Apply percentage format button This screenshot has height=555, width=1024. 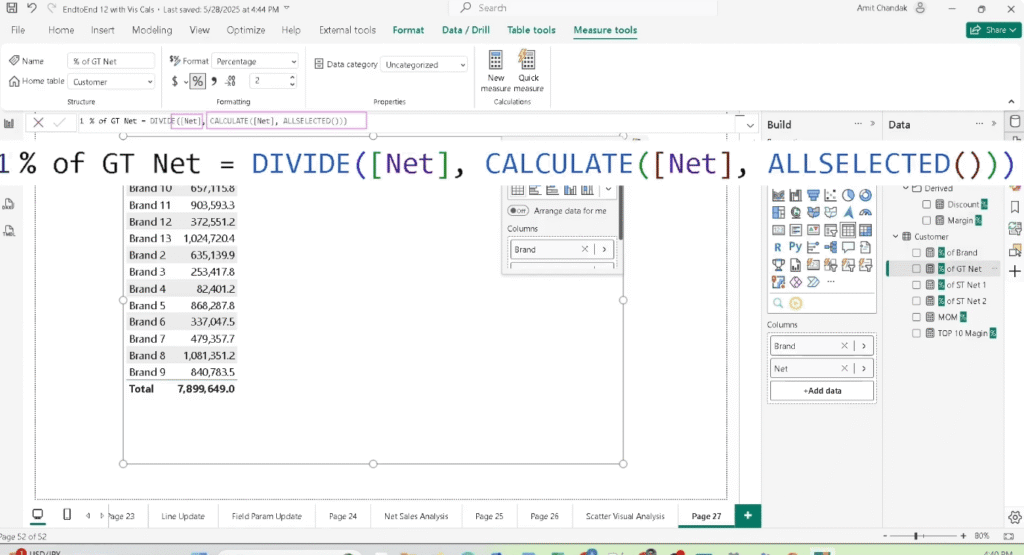point(197,81)
